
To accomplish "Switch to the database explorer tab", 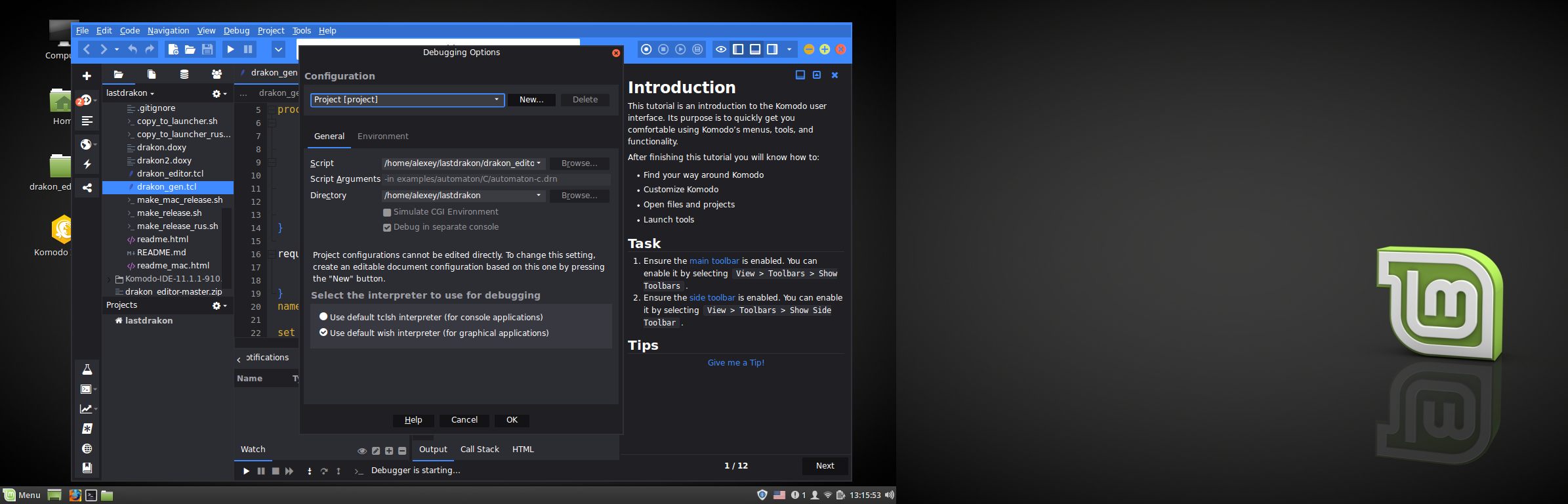I will click(x=184, y=74).
